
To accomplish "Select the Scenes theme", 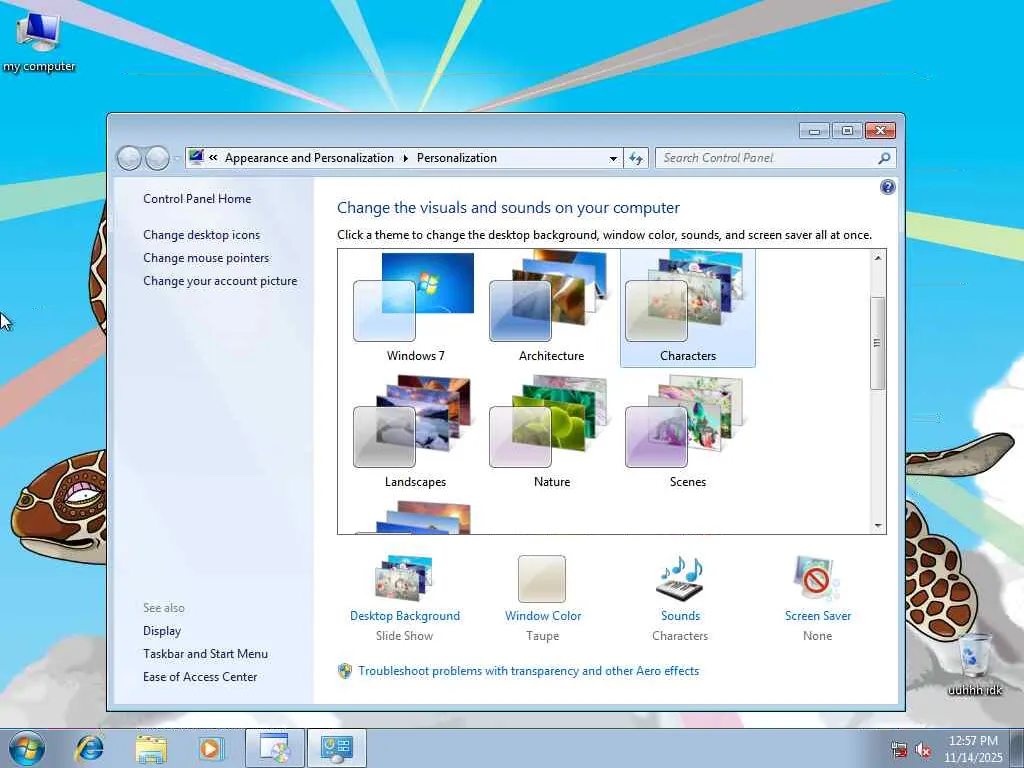I will tap(688, 432).
